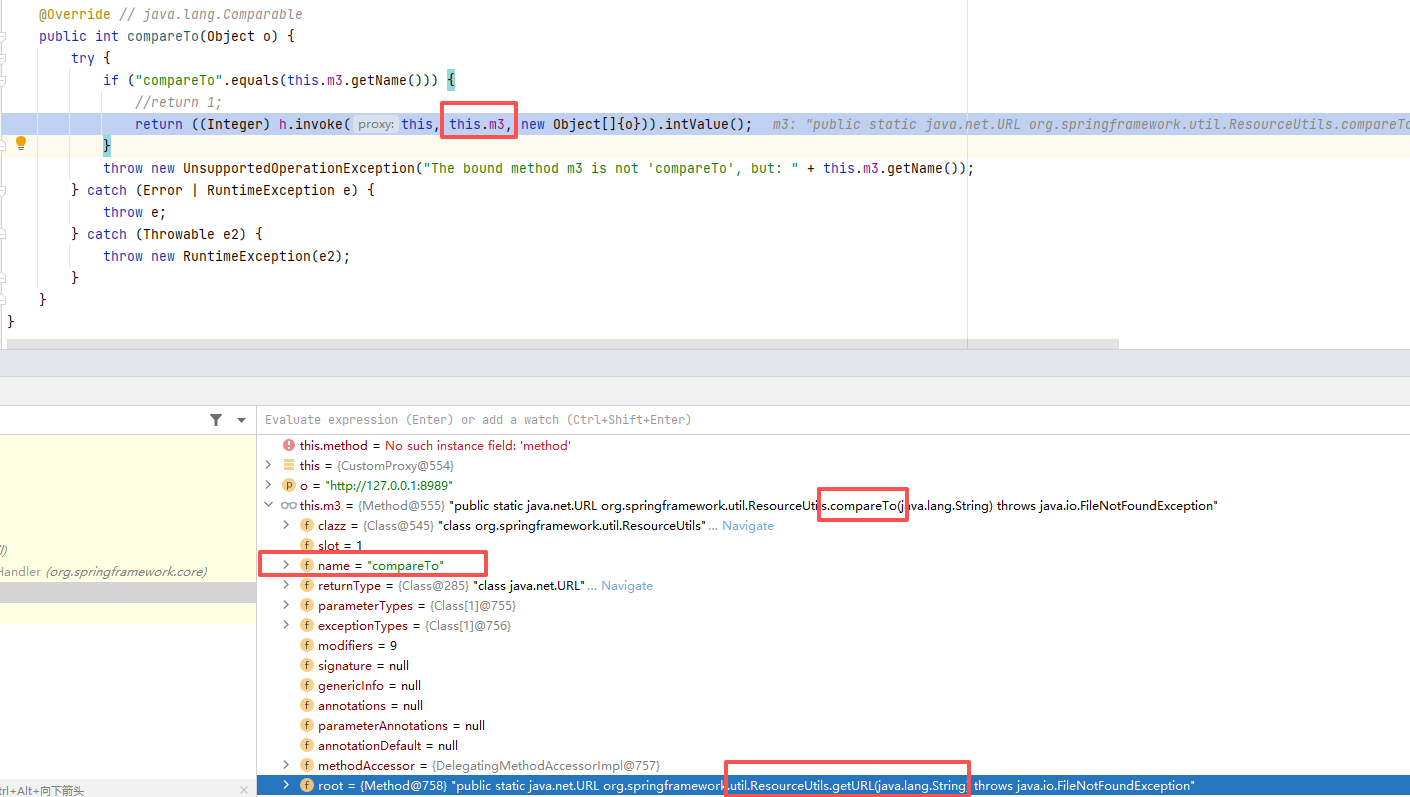Image resolution: width=1410 pixels, height=797 pixels.
Task: Click the red error icon for this.method
Action: pyautogui.click(x=289, y=445)
